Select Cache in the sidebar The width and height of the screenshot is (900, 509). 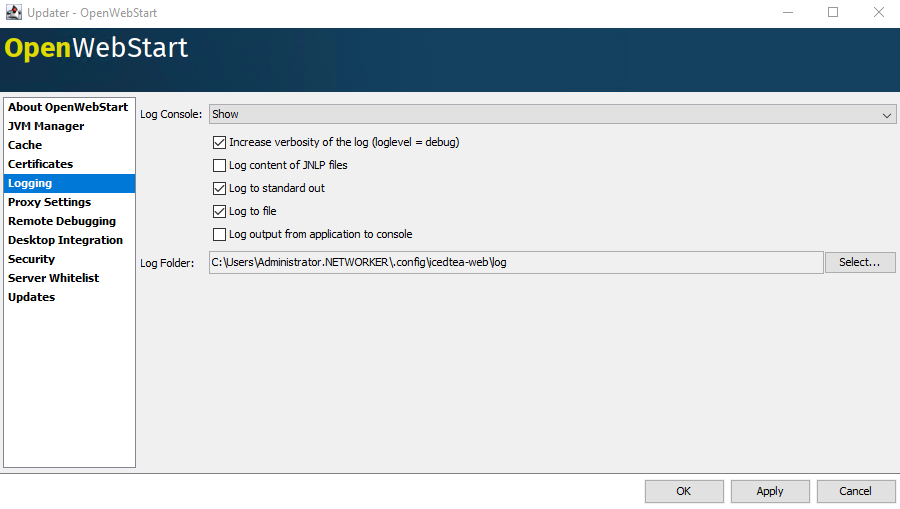click(25, 145)
